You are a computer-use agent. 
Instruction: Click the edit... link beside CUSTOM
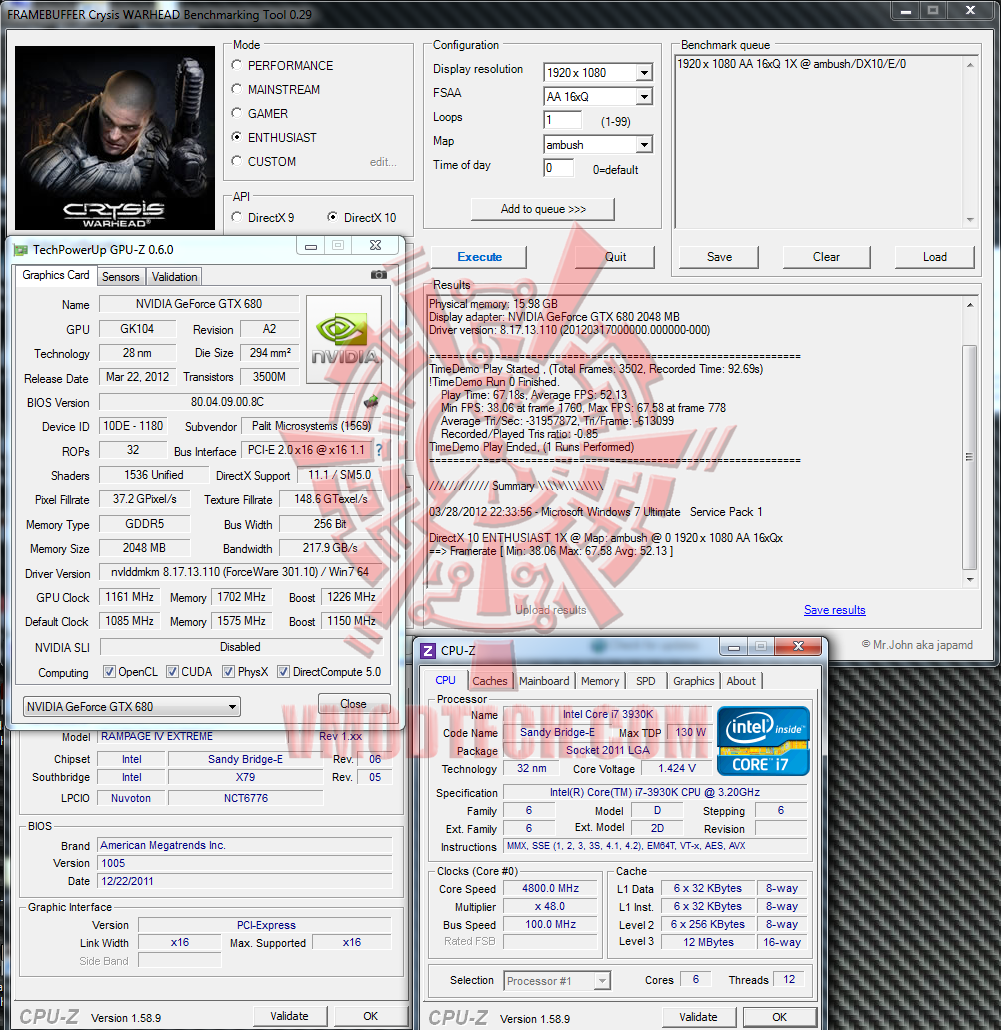coord(383,162)
